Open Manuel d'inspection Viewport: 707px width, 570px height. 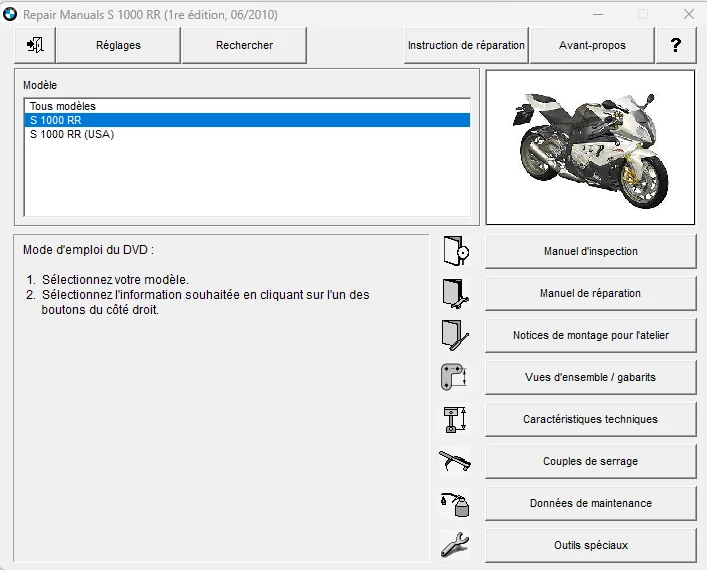(591, 251)
